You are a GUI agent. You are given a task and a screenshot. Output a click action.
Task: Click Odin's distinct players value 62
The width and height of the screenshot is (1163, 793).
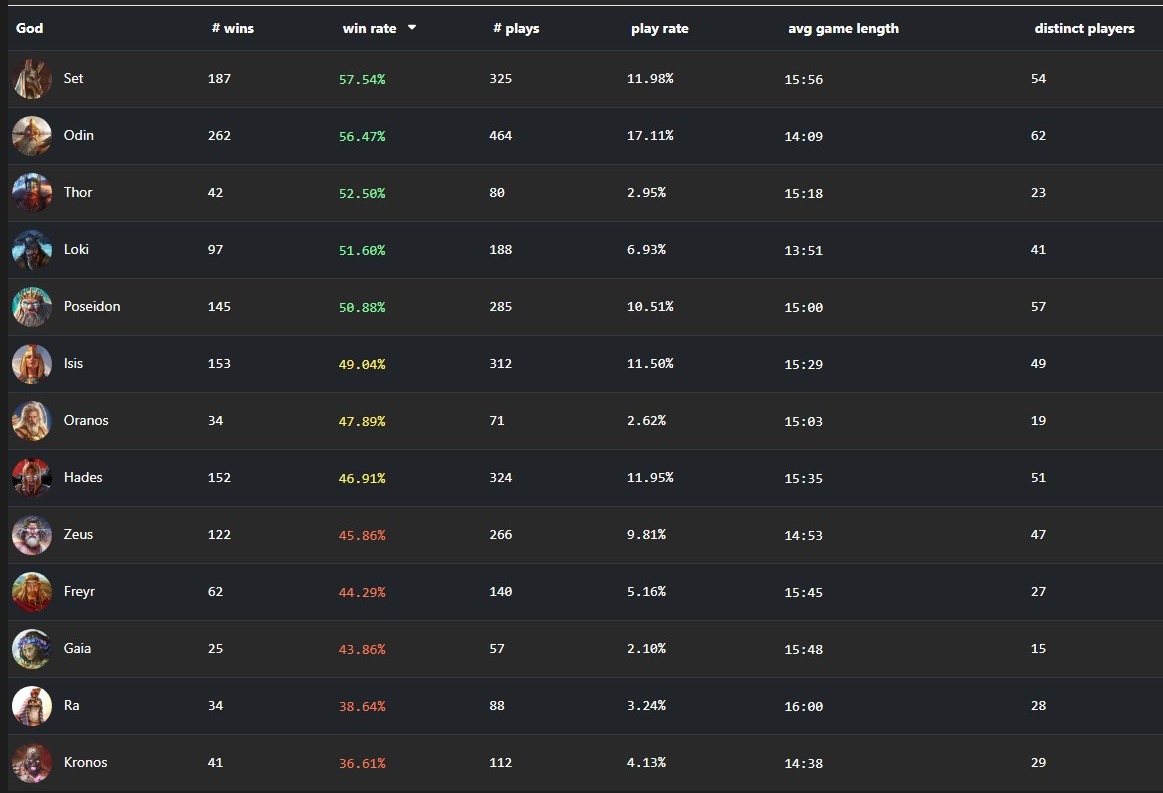point(1038,136)
